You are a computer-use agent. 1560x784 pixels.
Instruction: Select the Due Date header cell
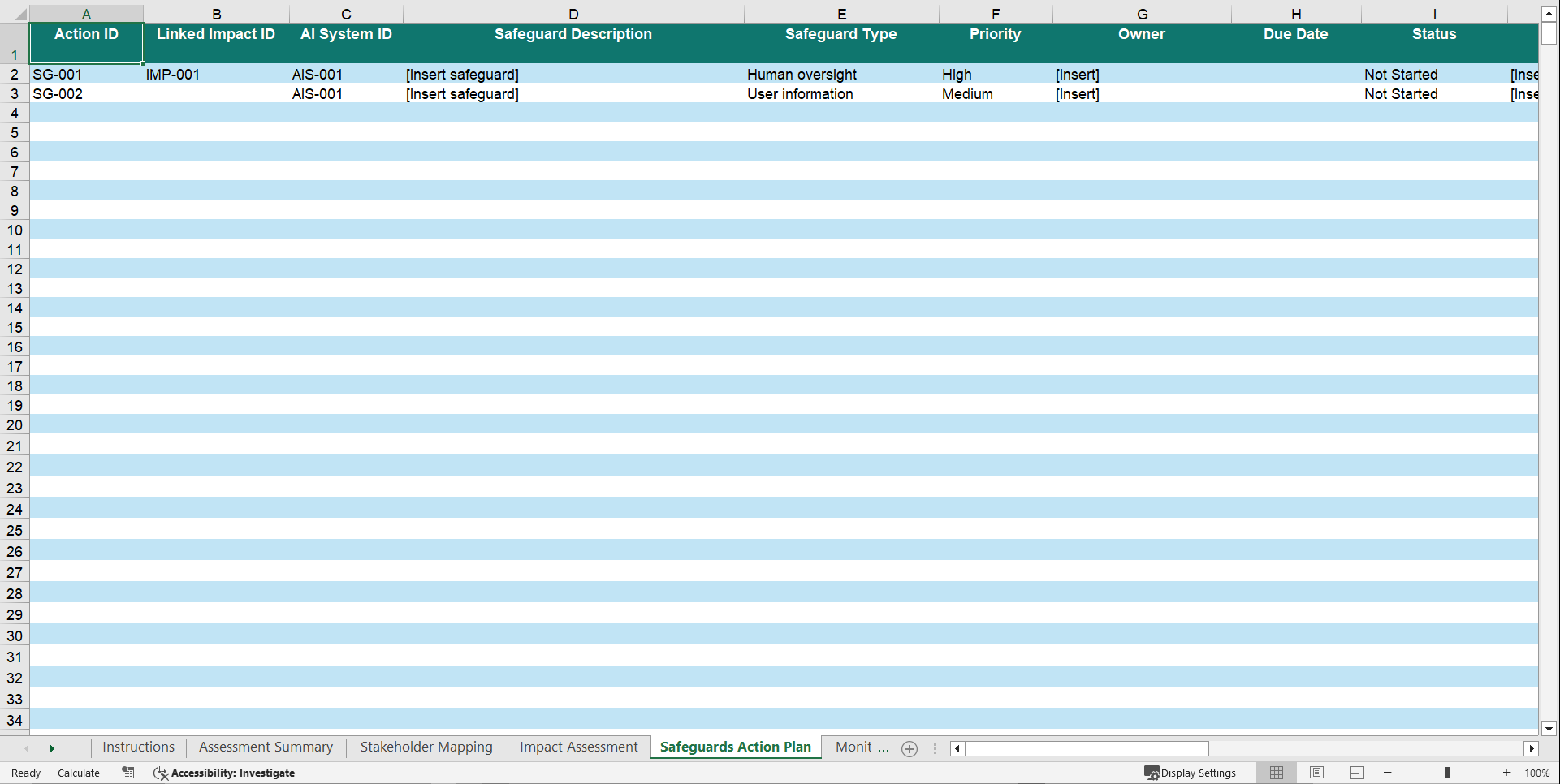point(1296,43)
